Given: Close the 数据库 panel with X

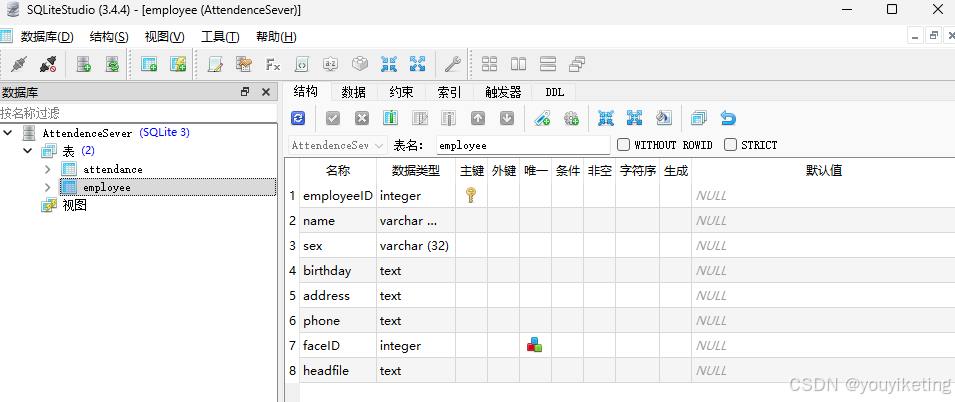Looking at the screenshot, I should (266, 92).
